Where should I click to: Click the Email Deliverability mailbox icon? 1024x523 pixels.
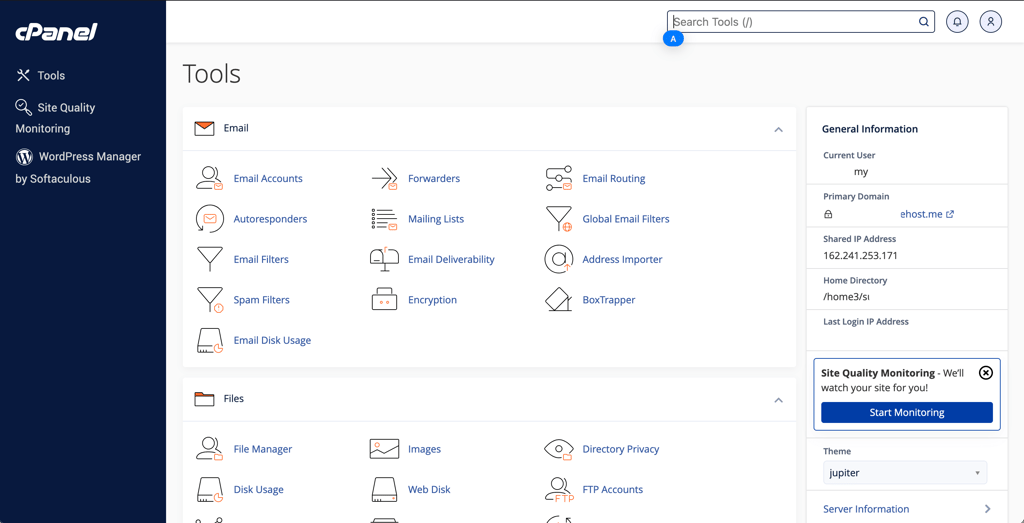(x=384, y=259)
